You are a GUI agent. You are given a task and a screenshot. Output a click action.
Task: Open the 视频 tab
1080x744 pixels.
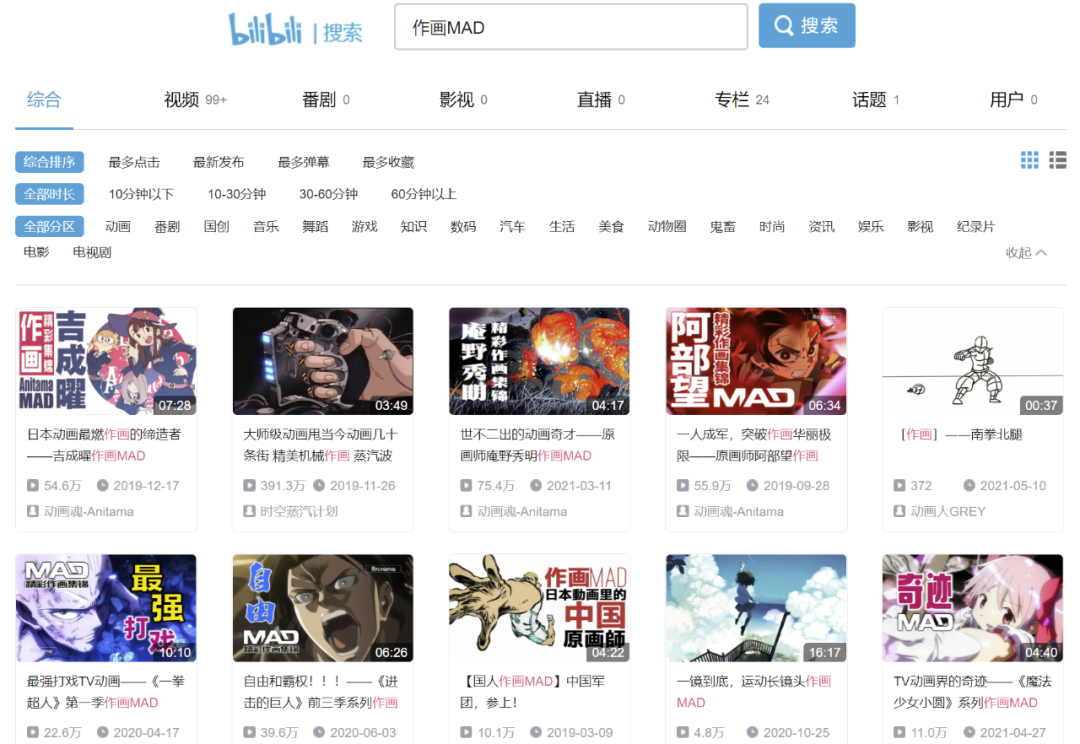click(196, 100)
